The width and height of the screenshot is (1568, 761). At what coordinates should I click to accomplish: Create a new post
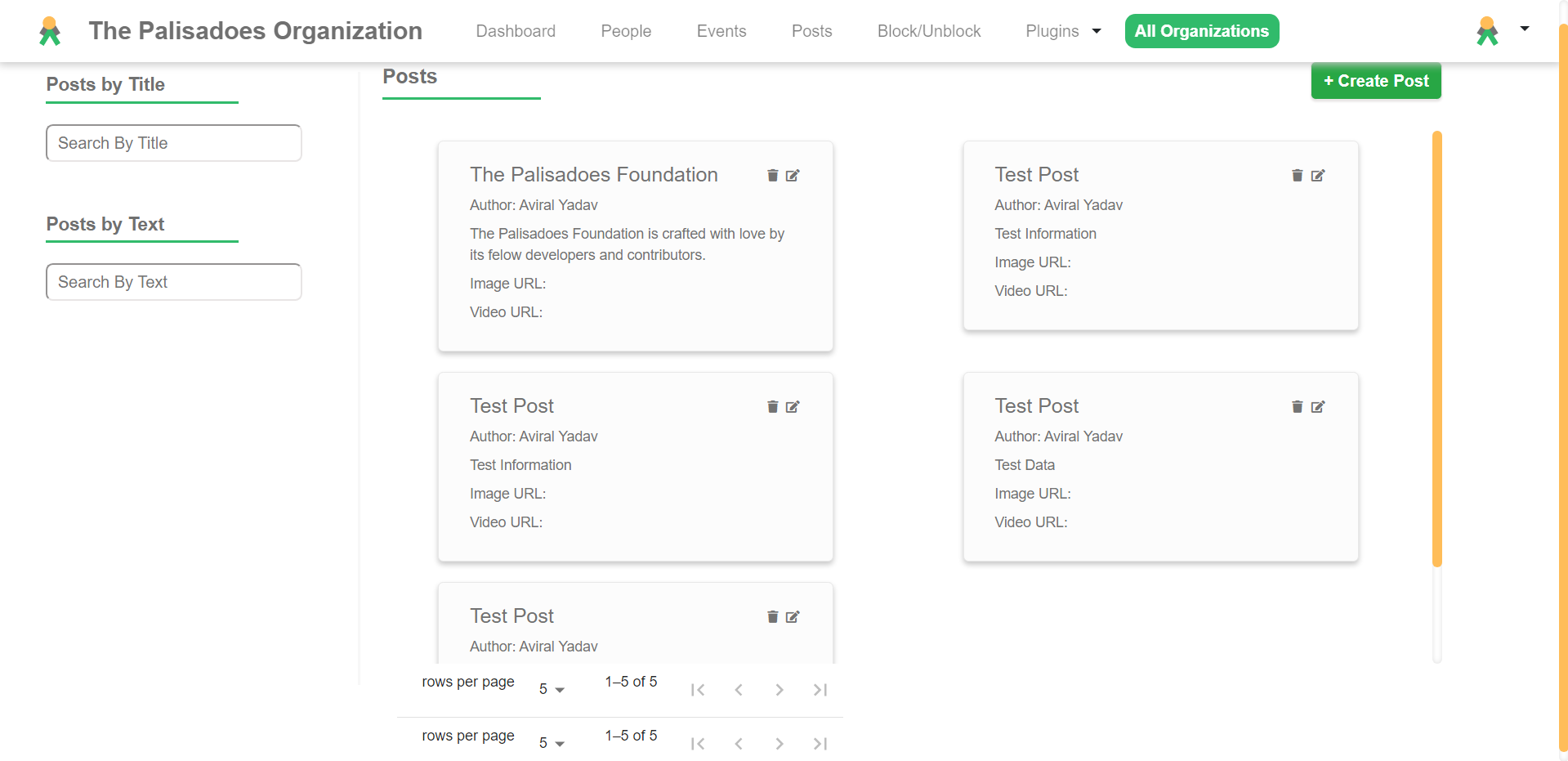[x=1375, y=81]
